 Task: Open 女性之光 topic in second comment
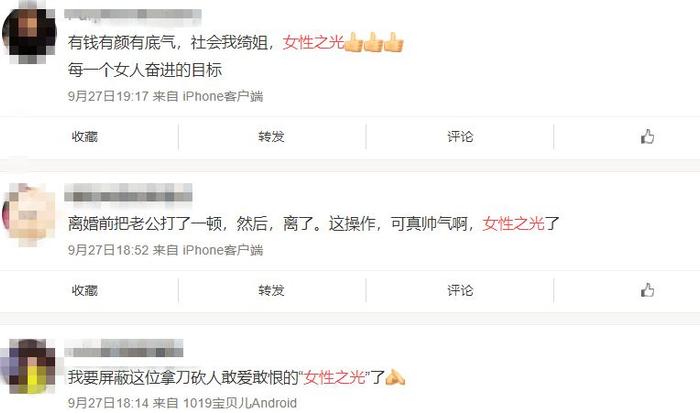pyautogui.click(x=513, y=223)
